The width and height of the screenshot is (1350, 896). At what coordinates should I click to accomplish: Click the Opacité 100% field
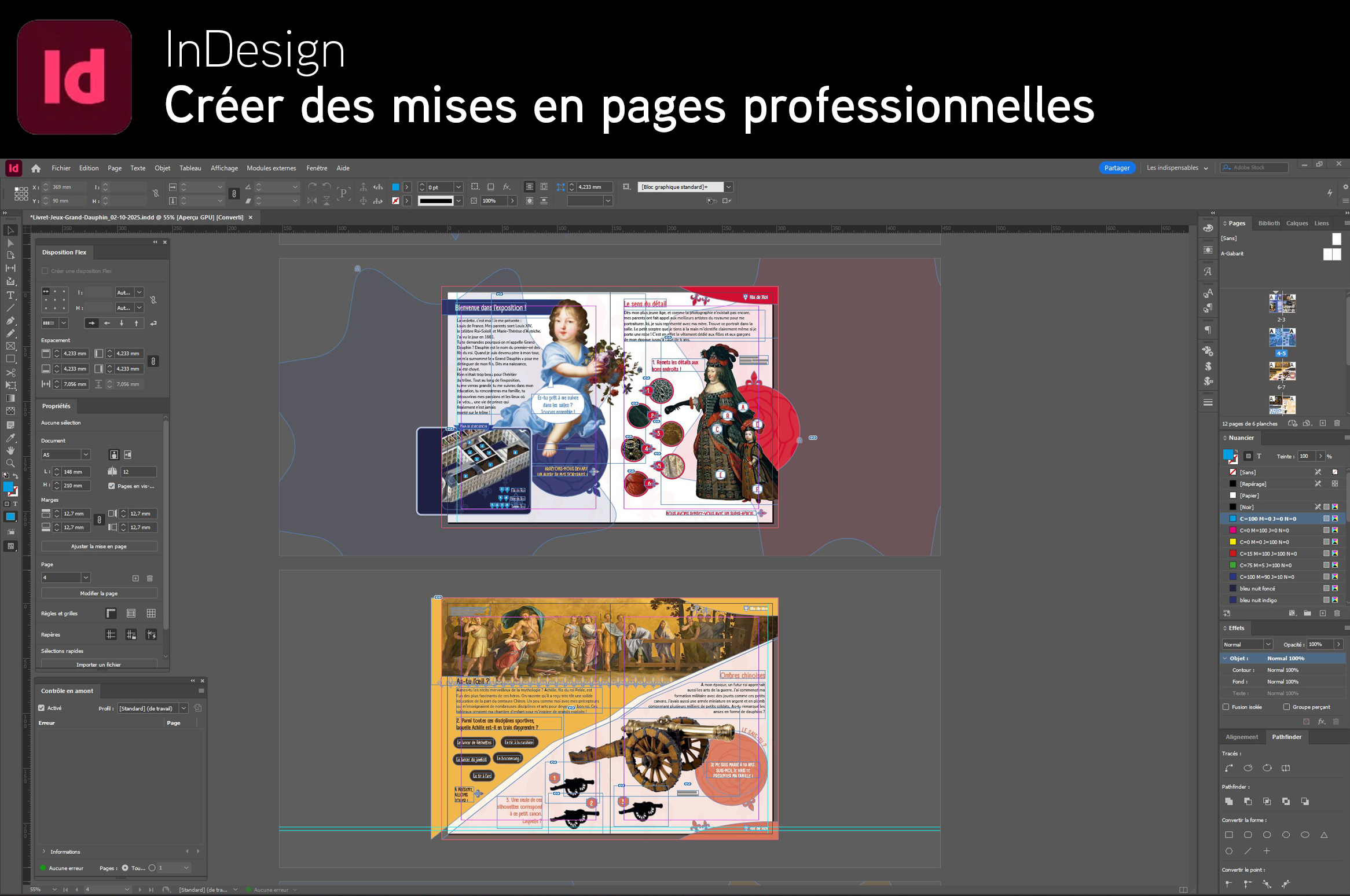pyautogui.click(x=1320, y=644)
